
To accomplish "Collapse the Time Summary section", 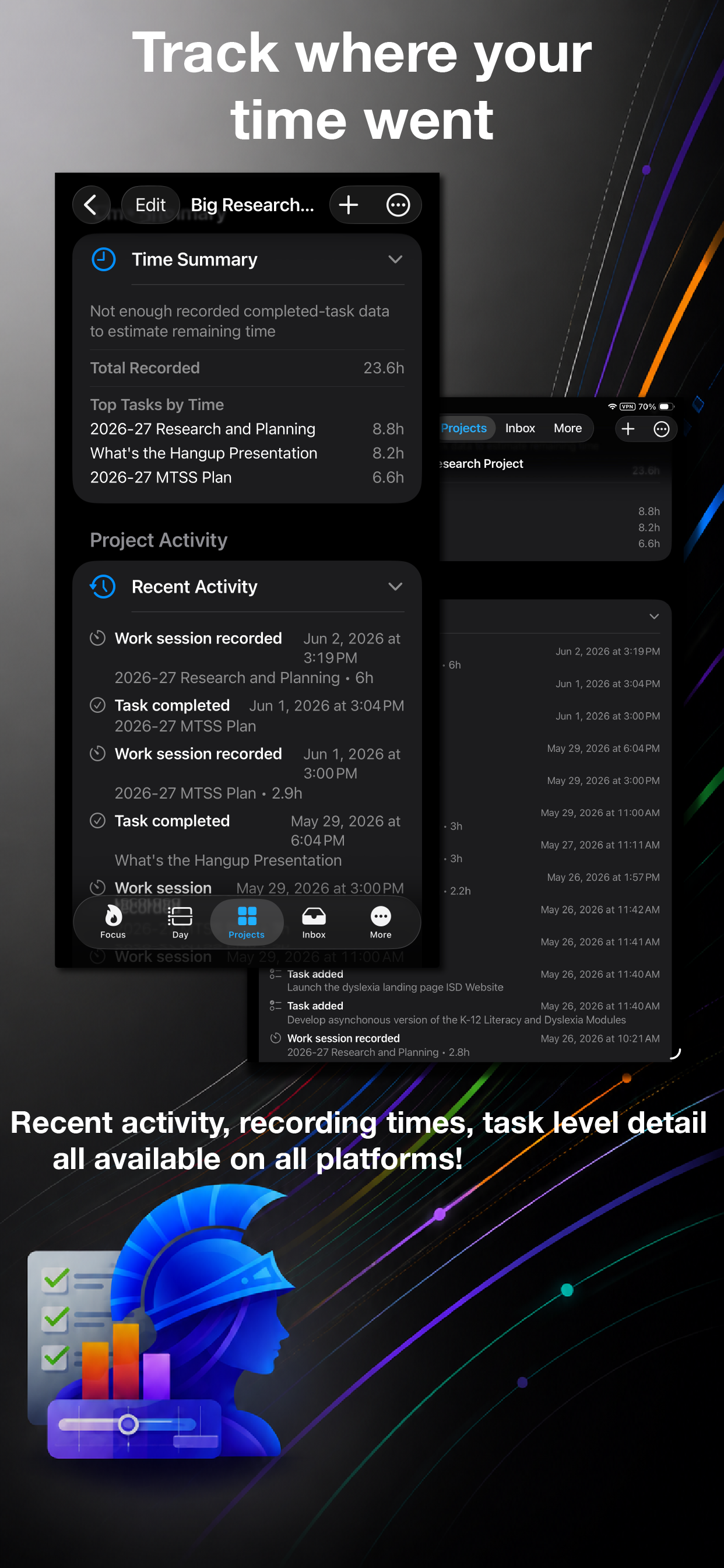I will tap(395, 260).
